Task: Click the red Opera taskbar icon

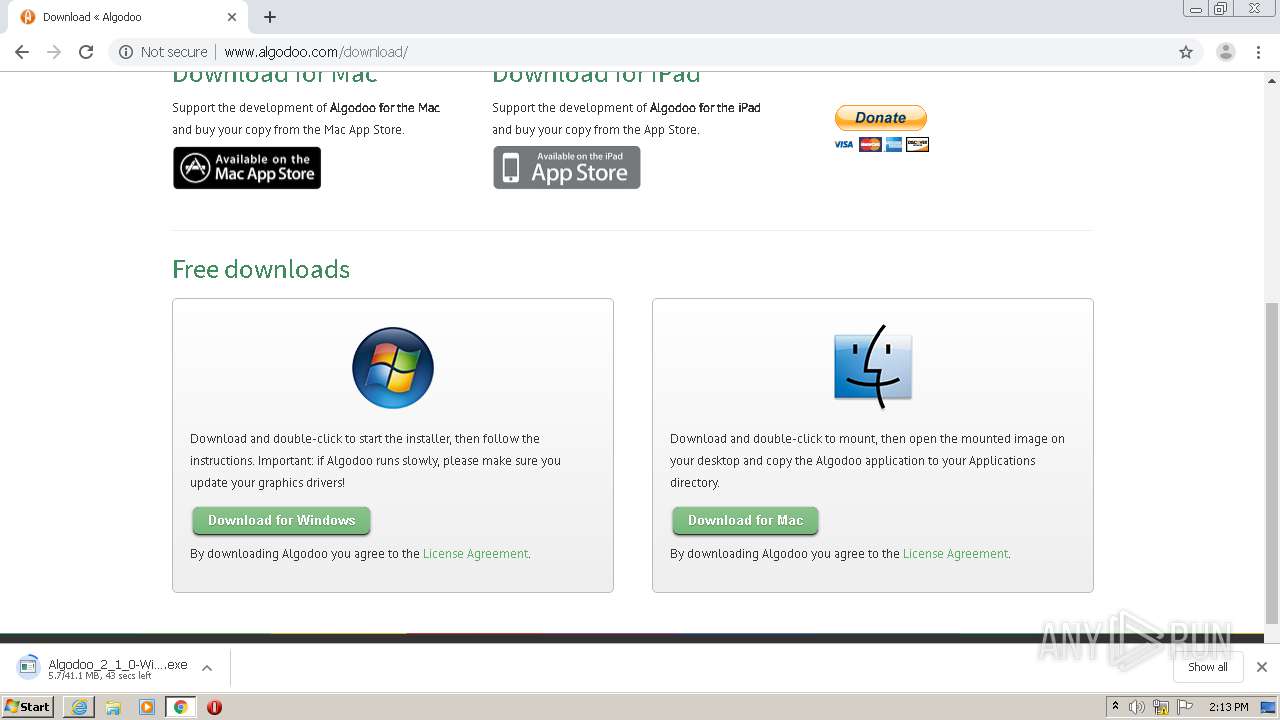Action: point(214,707)
